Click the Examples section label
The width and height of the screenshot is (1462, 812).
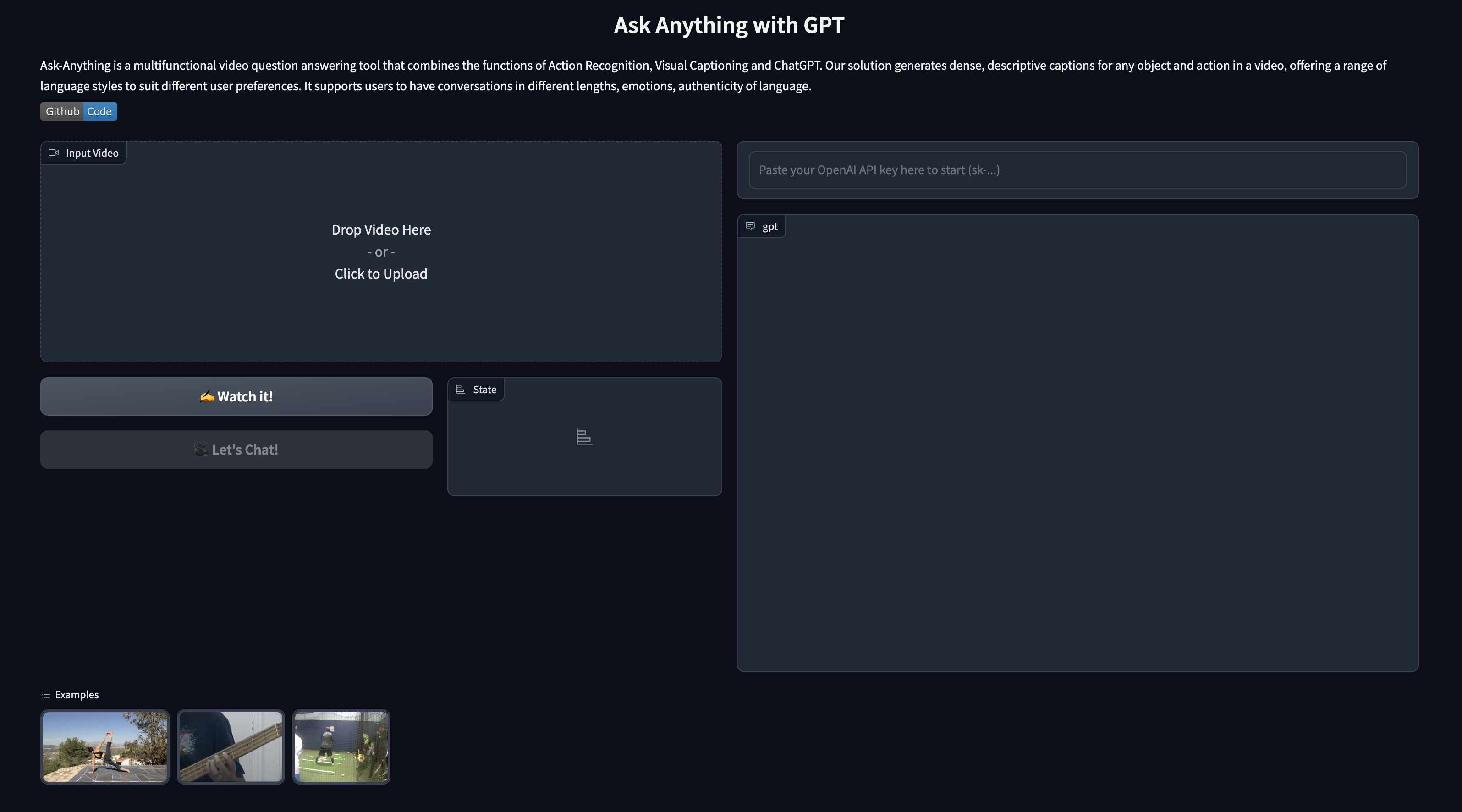(77, 695)
